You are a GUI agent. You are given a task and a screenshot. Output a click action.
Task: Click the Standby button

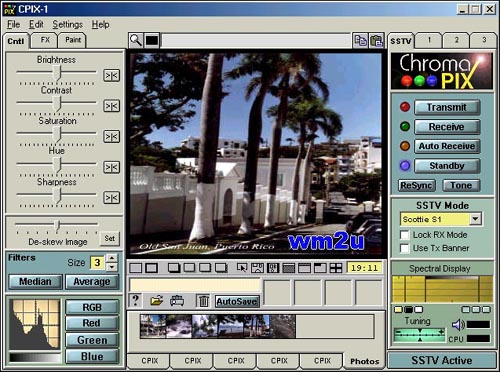point(447,166)
